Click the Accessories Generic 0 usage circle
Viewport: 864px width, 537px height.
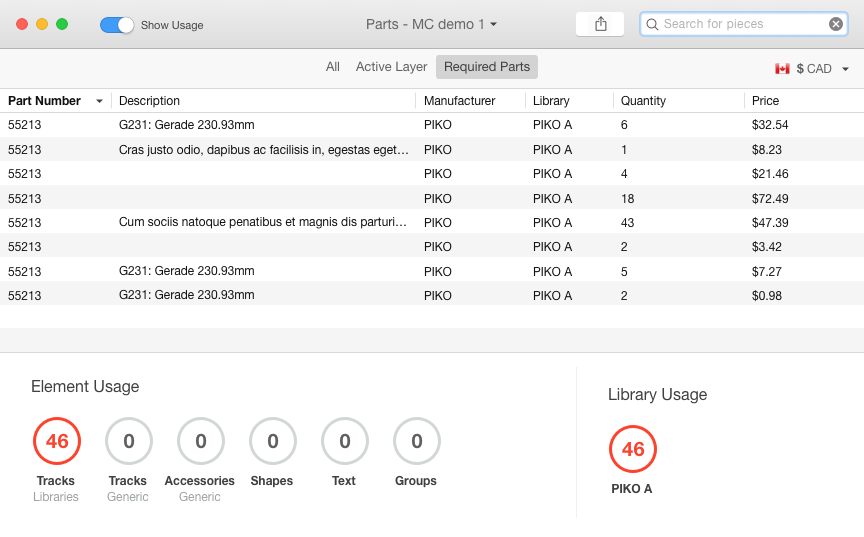click(x=201, y=441)
